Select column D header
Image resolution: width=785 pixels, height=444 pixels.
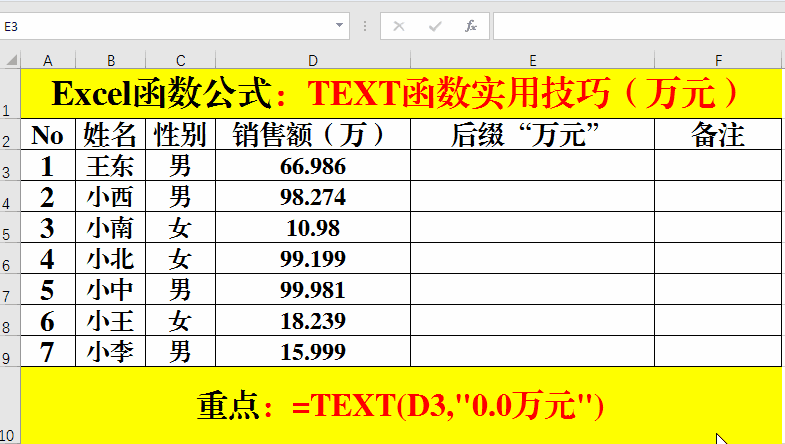313,60
